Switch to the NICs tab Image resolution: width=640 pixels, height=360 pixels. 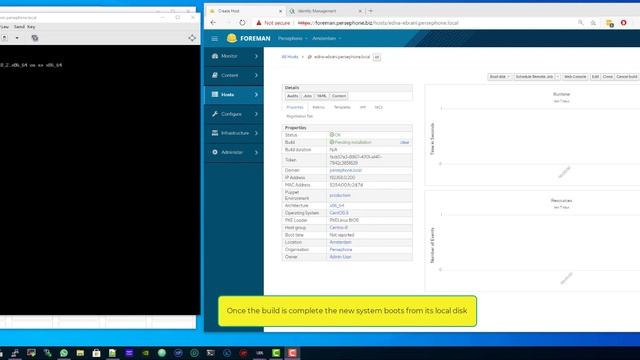point(378,107)
